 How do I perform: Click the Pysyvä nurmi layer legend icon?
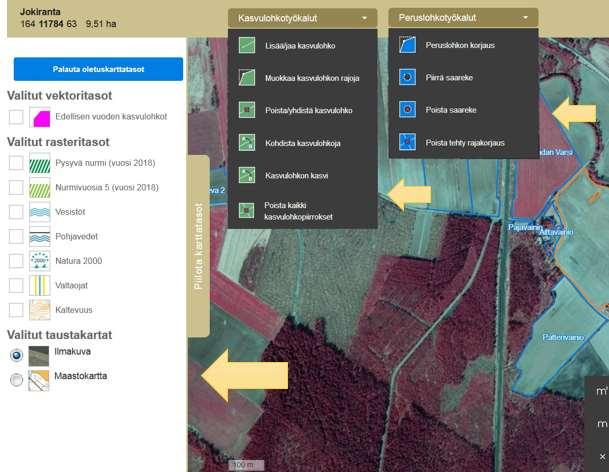[x=40, y=163]
